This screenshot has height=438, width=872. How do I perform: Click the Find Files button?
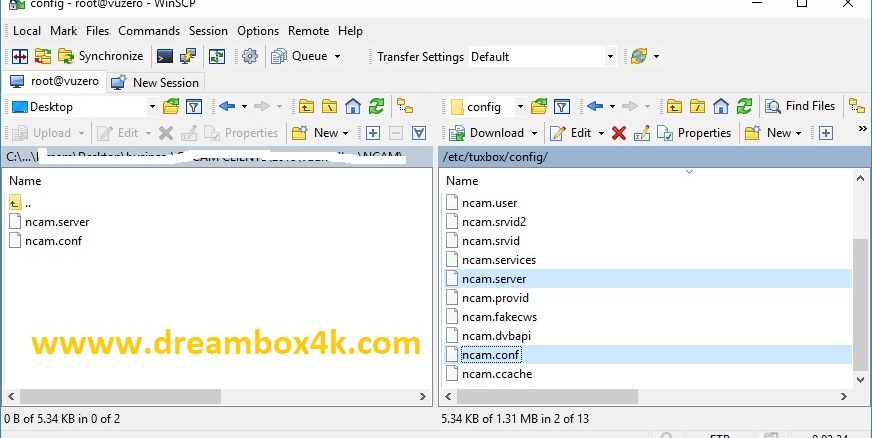(x=800, y=106)
